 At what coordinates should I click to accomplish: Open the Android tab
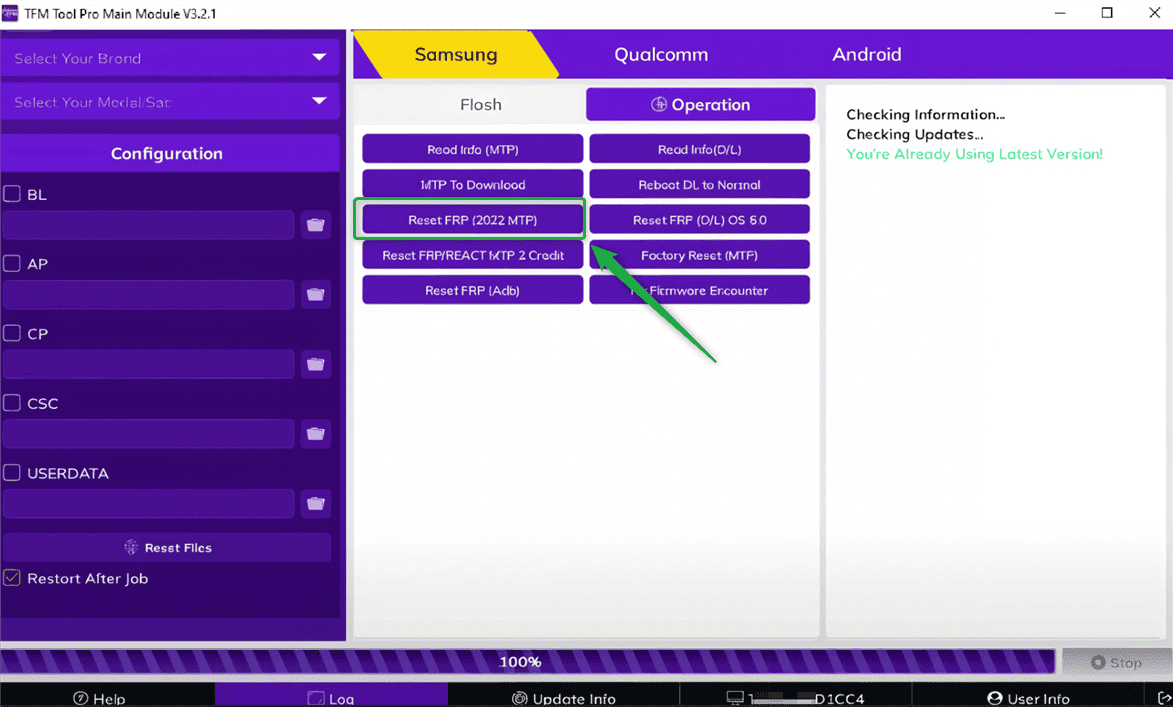(866, 54)
